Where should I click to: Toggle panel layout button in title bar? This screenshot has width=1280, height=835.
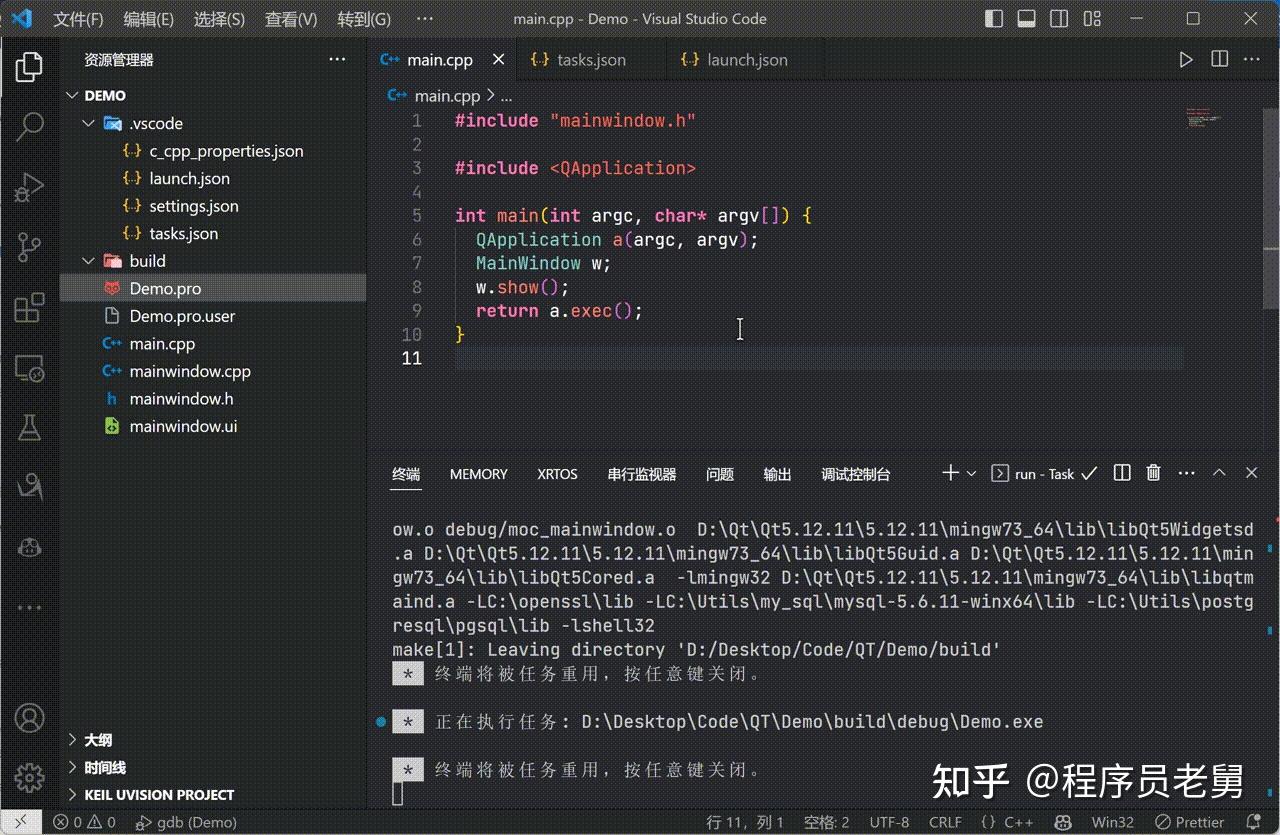coord(1026,19)
